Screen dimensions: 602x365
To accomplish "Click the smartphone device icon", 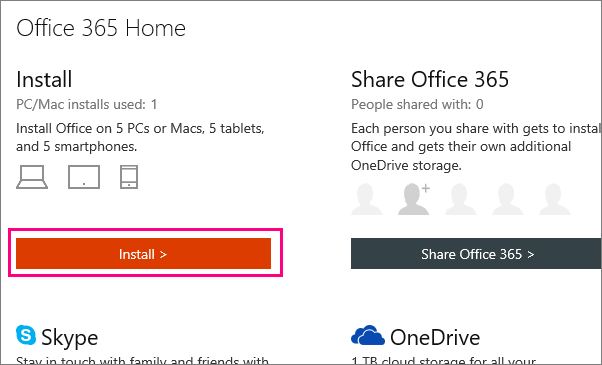I will coord(129,177).
